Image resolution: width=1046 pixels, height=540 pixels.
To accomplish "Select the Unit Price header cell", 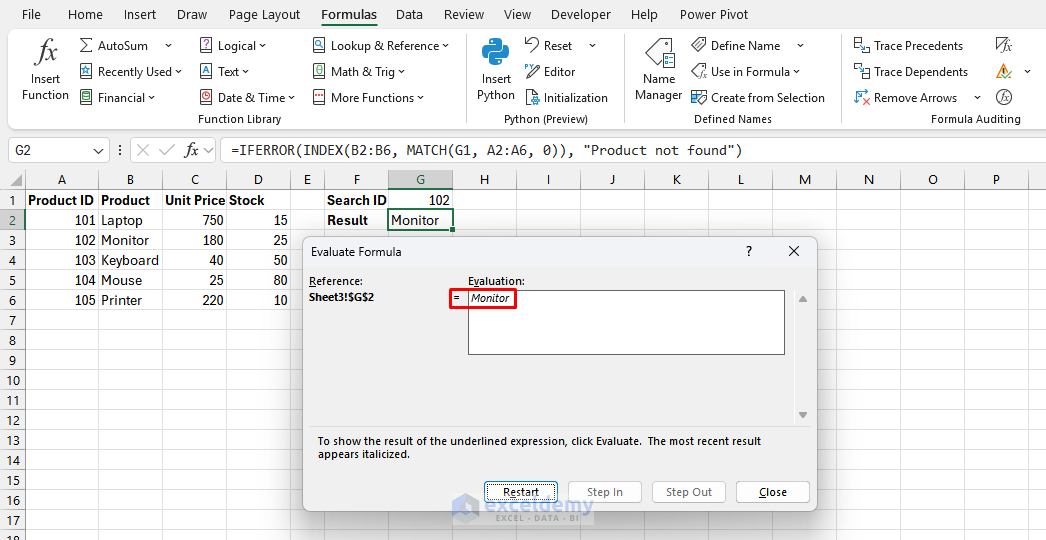I will [x=195, y=200].
